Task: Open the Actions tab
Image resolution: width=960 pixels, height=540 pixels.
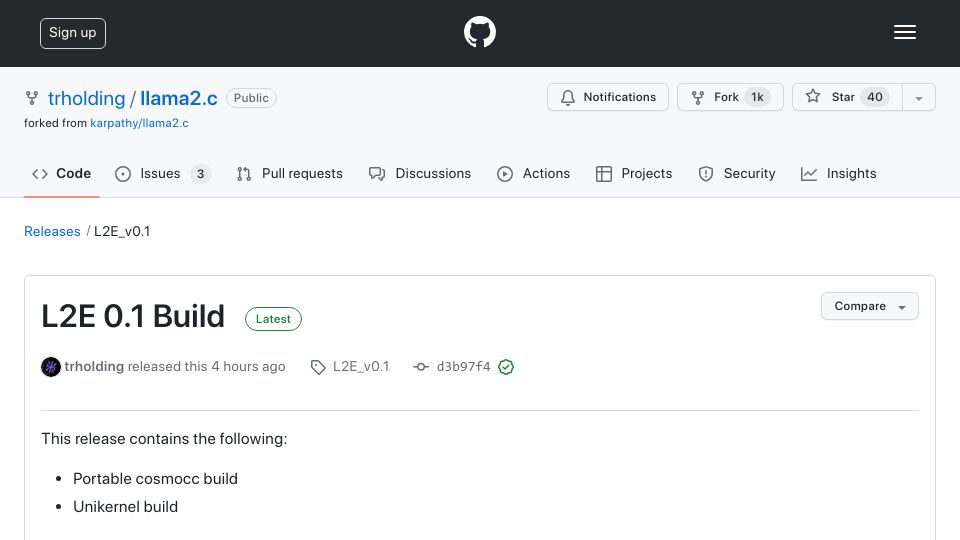Action: (533, 174)
